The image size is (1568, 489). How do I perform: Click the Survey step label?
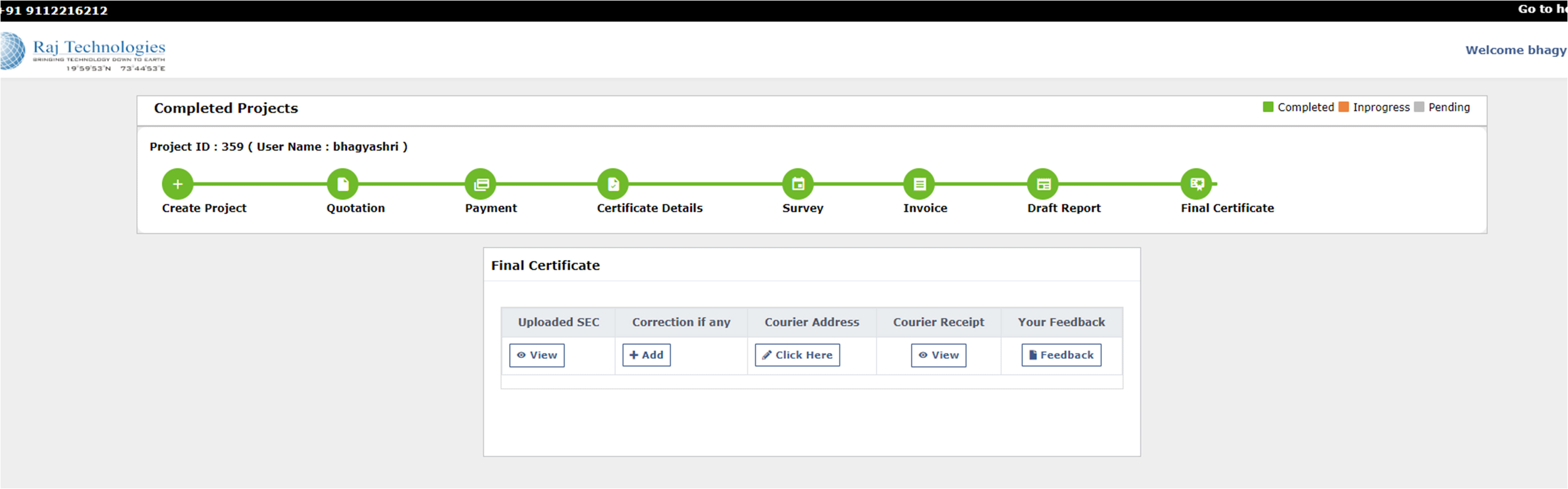pos(803,208)
